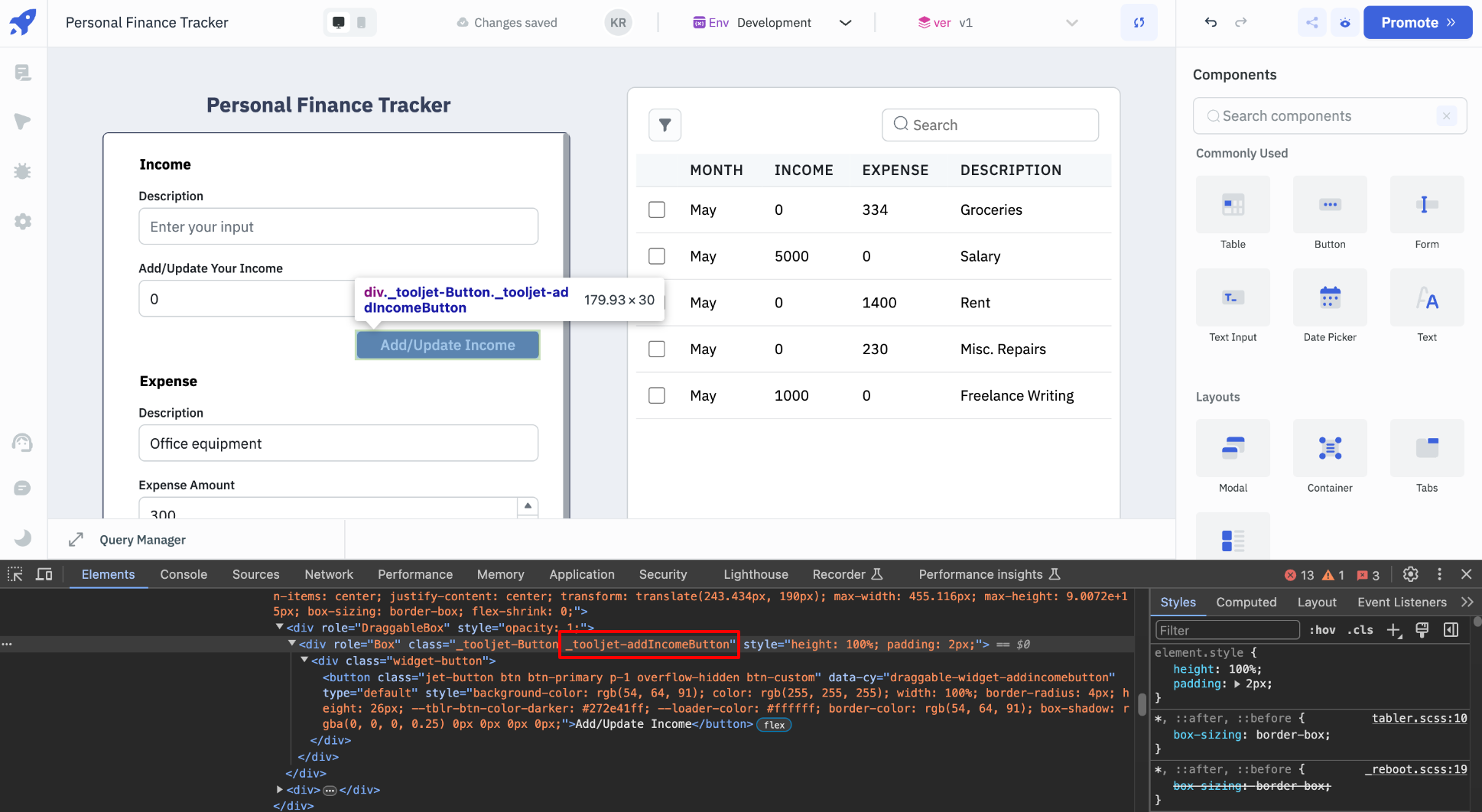Viewport: 1482px width, 812px height.
Task: Click the Promote button
Action: tap(1417, 22)
